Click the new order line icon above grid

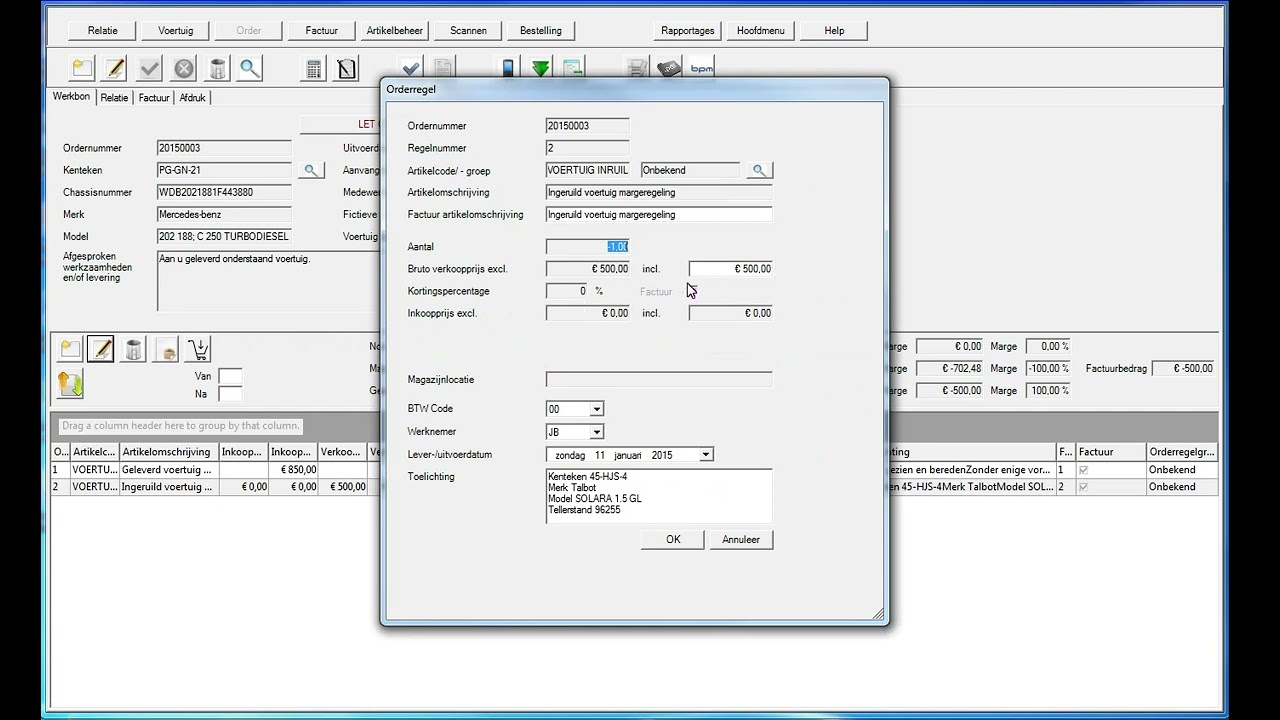[70, 348]
